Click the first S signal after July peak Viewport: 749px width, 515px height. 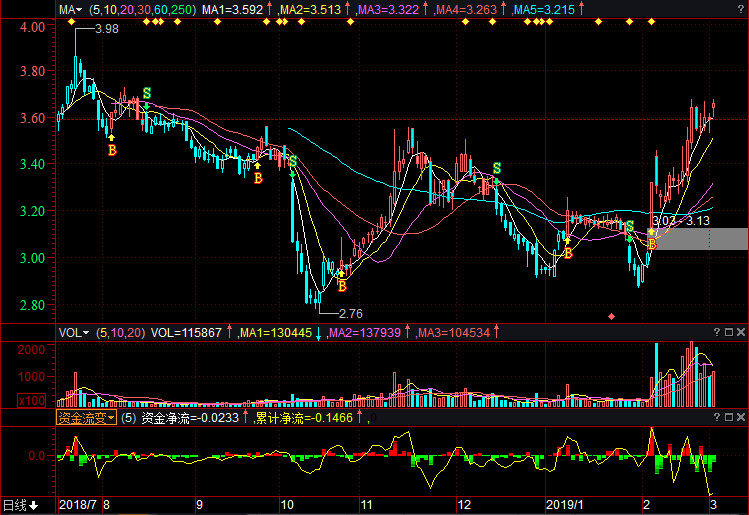coord(147,94)
